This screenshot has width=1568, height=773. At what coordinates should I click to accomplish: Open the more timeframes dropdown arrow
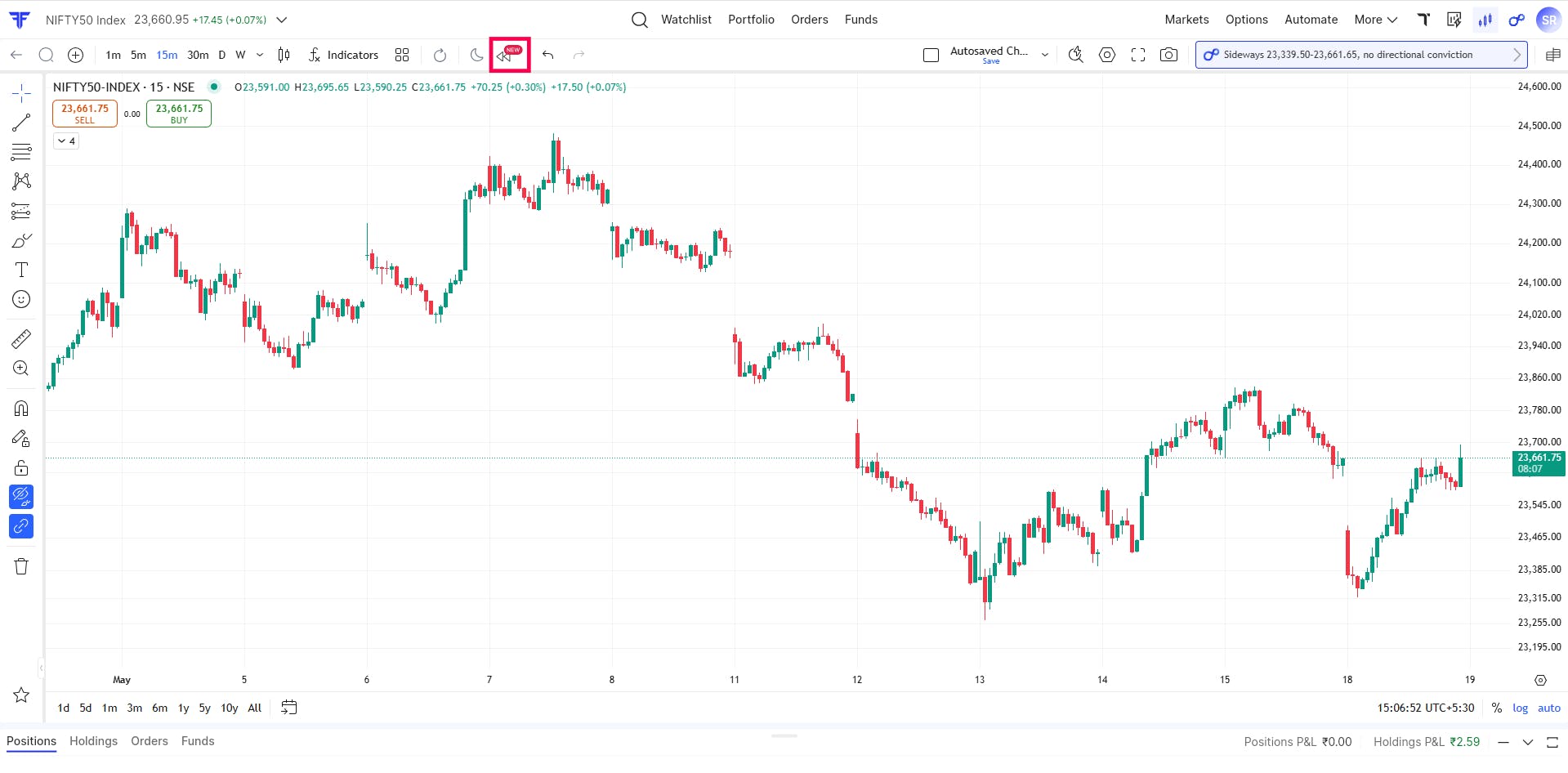(x=260, y=55)
